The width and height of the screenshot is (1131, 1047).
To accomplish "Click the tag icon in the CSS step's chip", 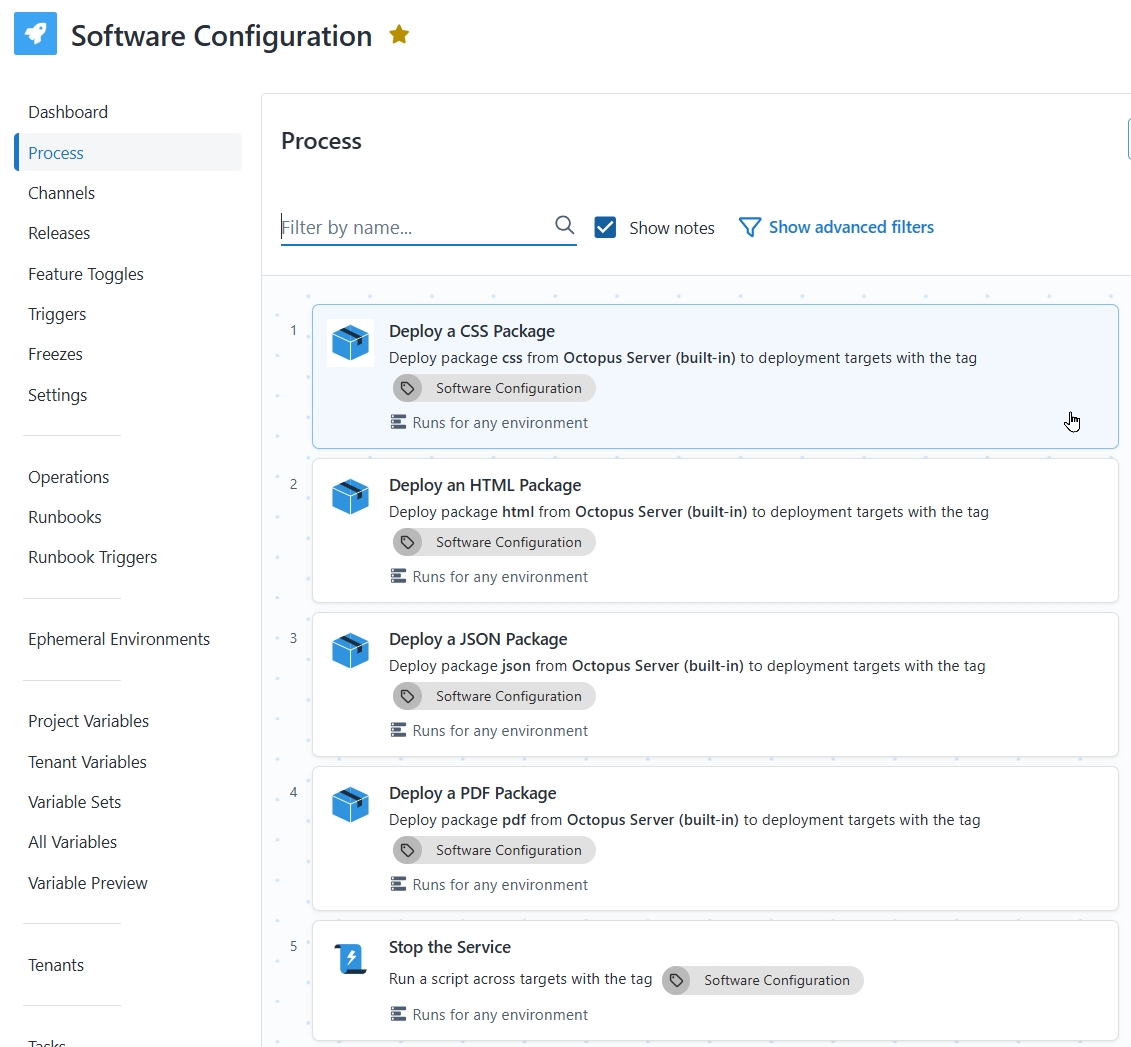I will click(x=408, y=388).
